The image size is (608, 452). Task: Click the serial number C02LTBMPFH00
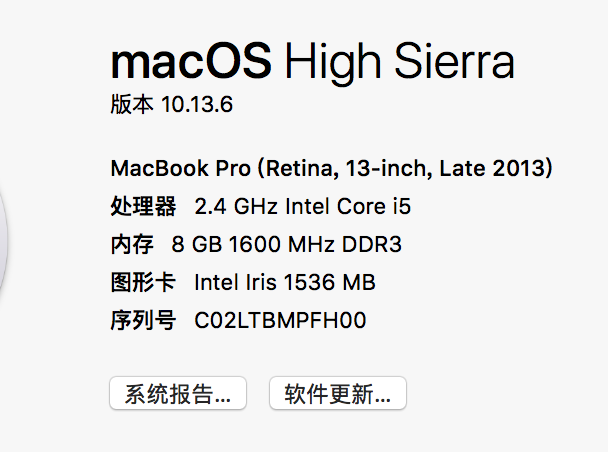(280, 321)
